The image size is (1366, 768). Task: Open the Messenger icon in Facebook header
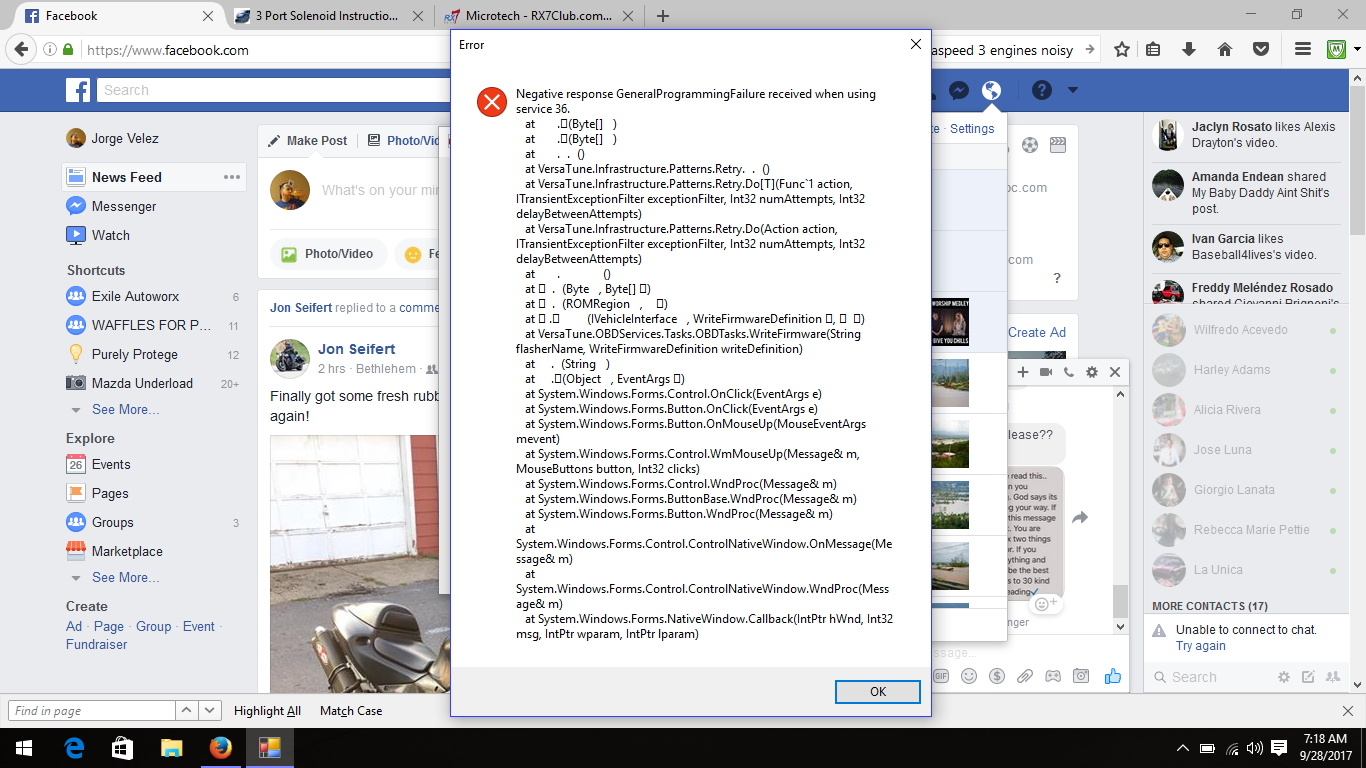tap(957, 90)
